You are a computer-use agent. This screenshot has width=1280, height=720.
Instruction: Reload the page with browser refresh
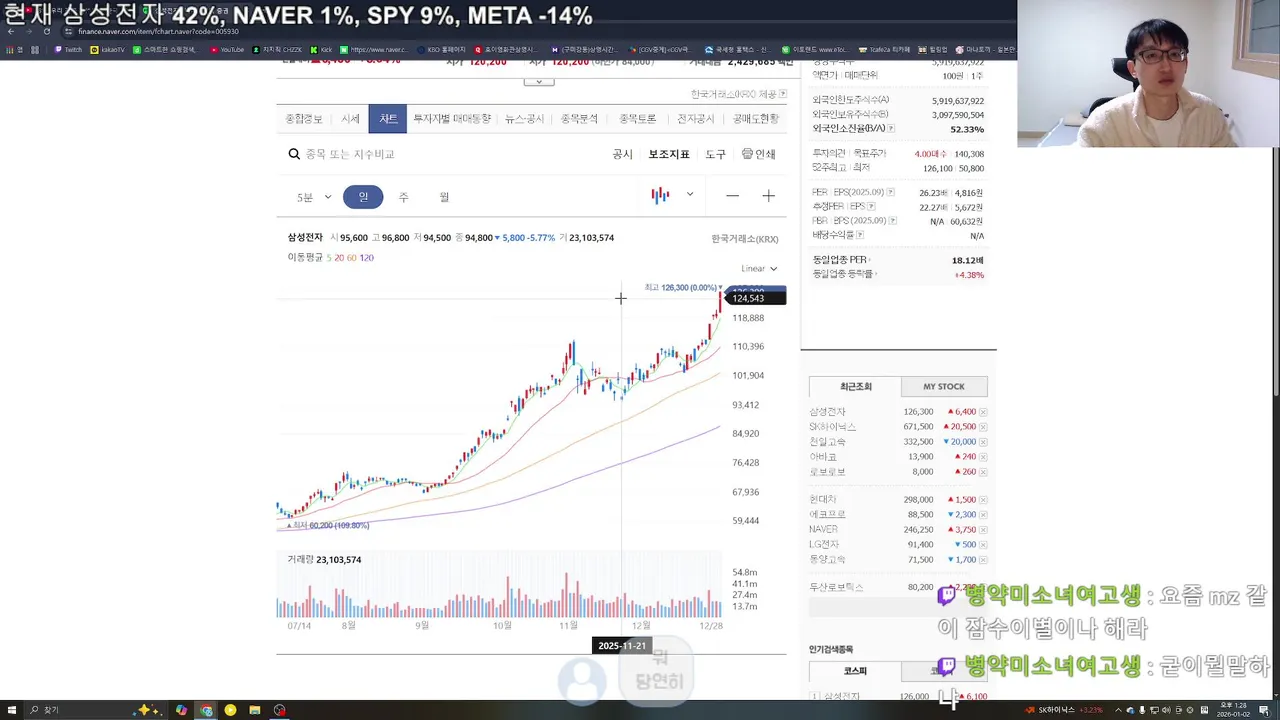point(46,31)
